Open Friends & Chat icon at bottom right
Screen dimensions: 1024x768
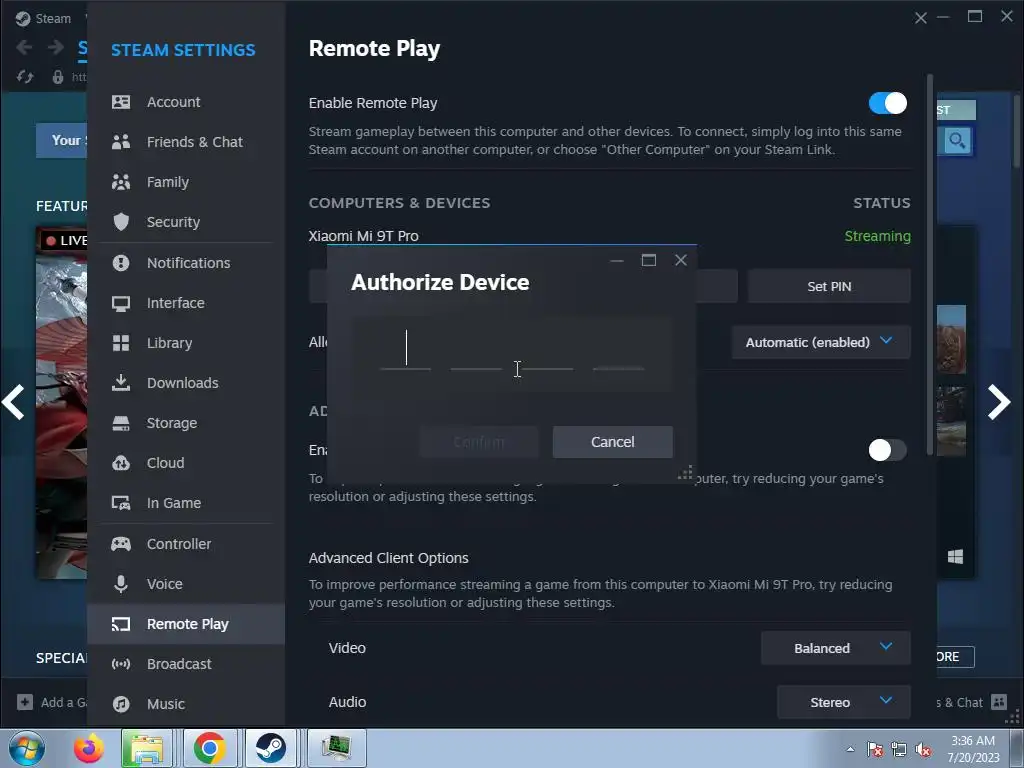pyautogui.click(x=999, y=702)
